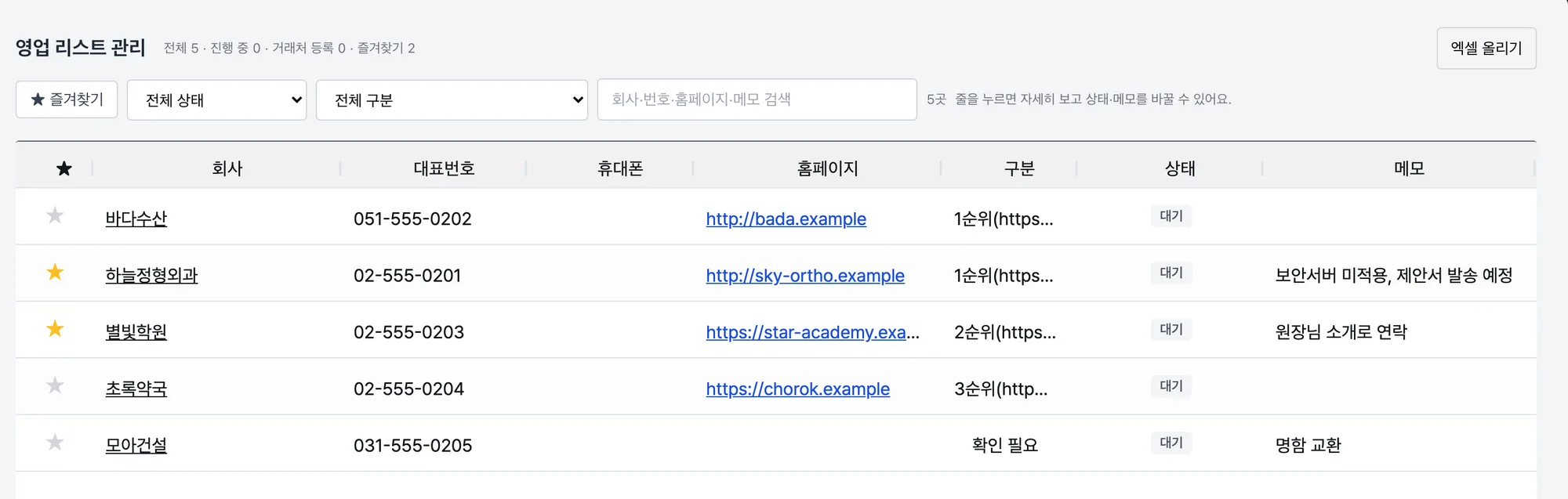Image resolution: width=1568 pixels, height=499 pixels.
Task: Open company 바다수산
Action: [136, 219]
